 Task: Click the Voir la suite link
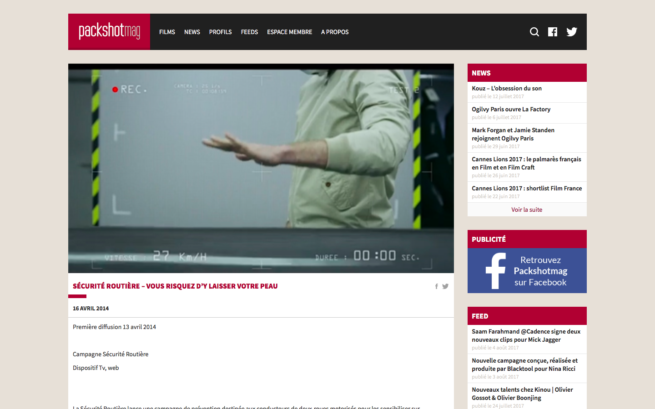point(526,209)
